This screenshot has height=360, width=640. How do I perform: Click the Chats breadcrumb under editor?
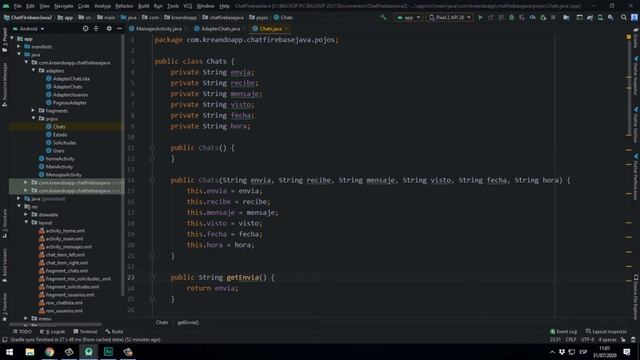(162, 322)
